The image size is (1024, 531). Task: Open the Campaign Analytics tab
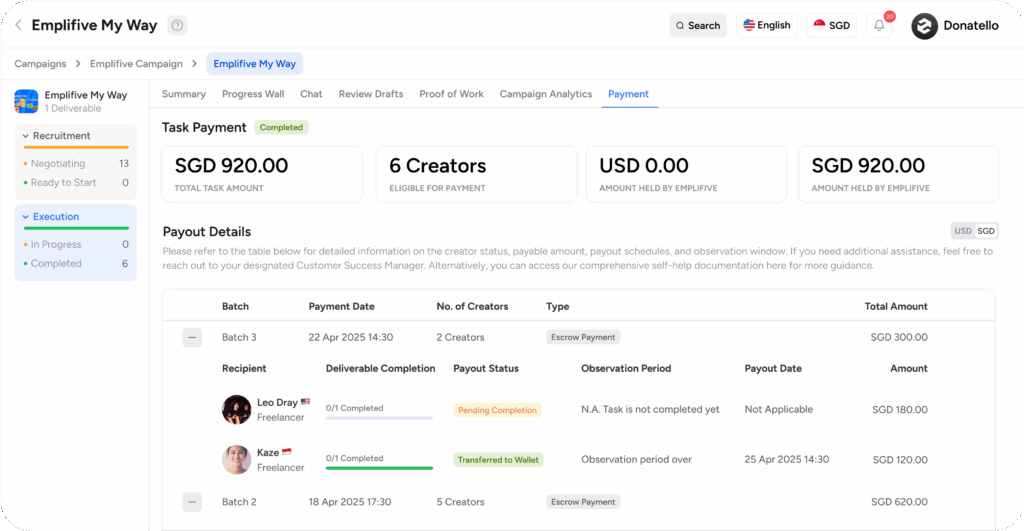pos(546,94)
